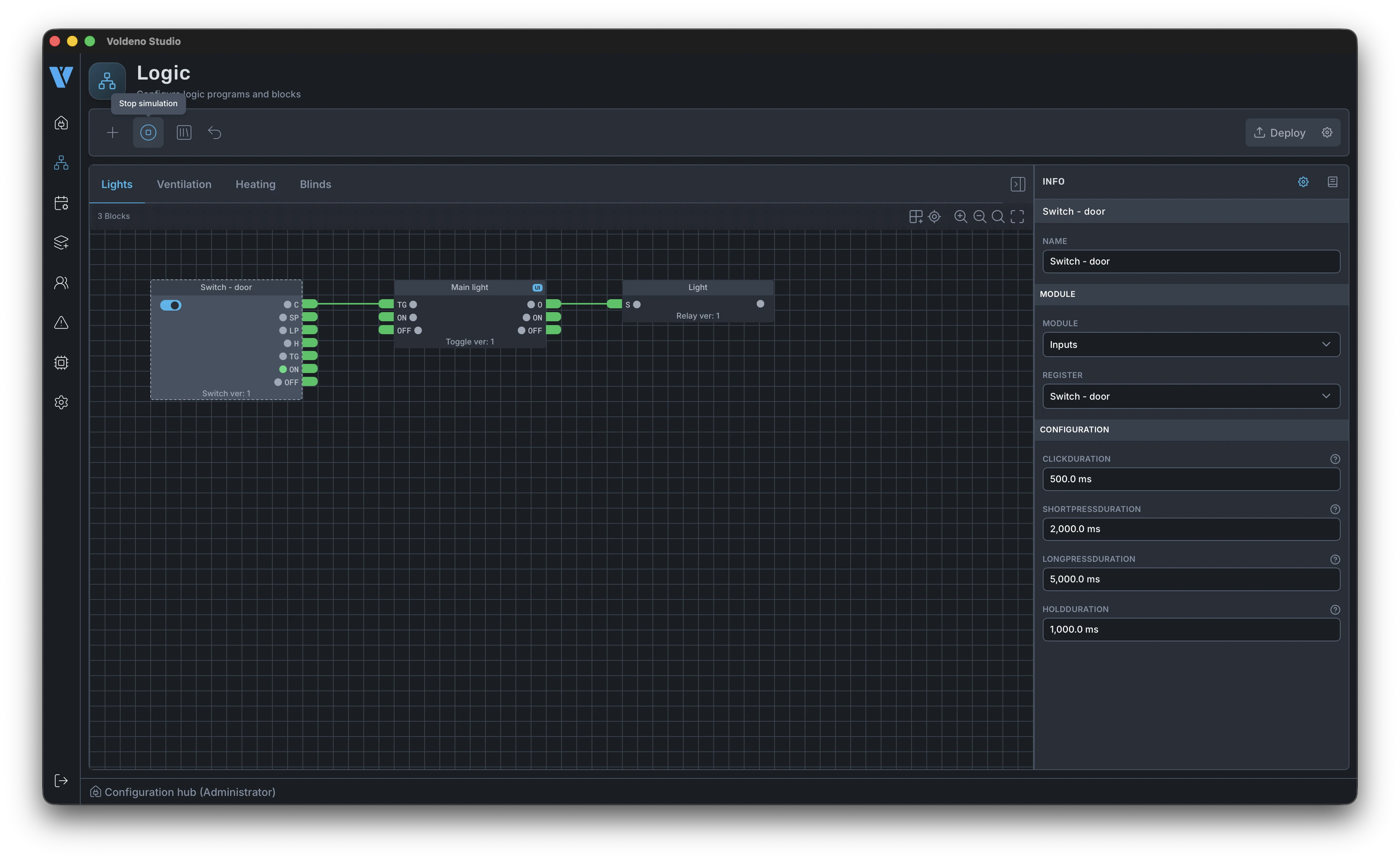
Task: Select the Info panel gear icon
Action: pos(1303,182)
